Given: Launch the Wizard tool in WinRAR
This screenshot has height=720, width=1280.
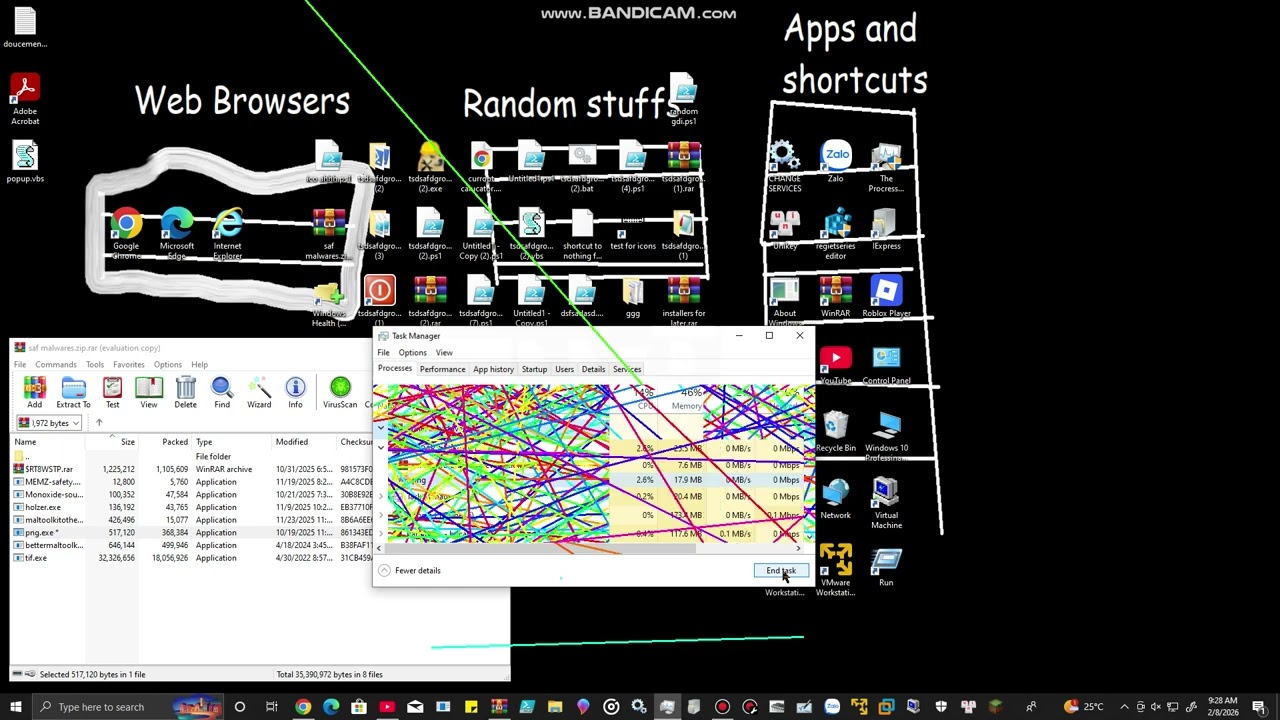Looking at the screenshot, I should pos(259,392).
